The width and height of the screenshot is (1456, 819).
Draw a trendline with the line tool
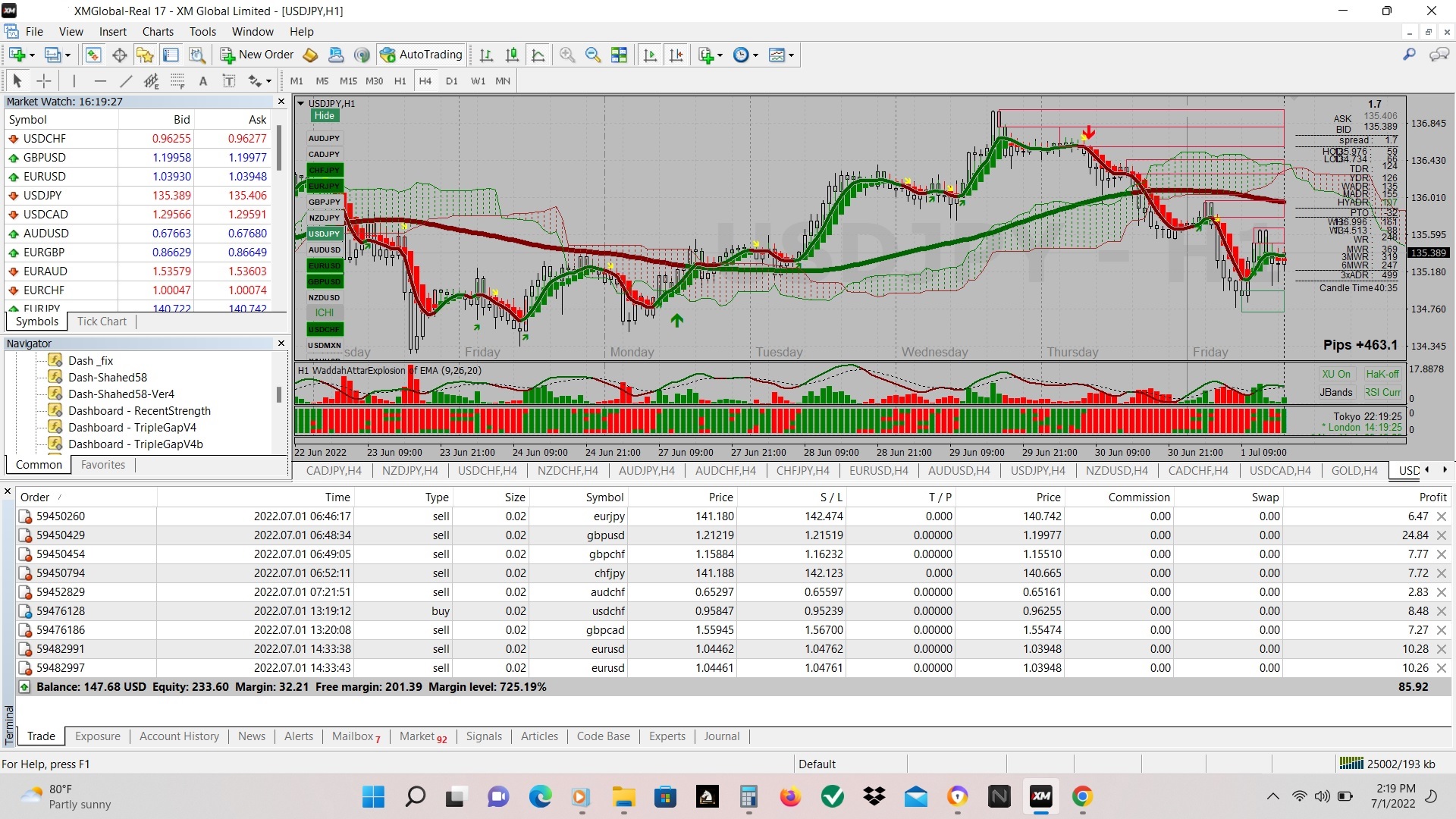tap(126, 81)
